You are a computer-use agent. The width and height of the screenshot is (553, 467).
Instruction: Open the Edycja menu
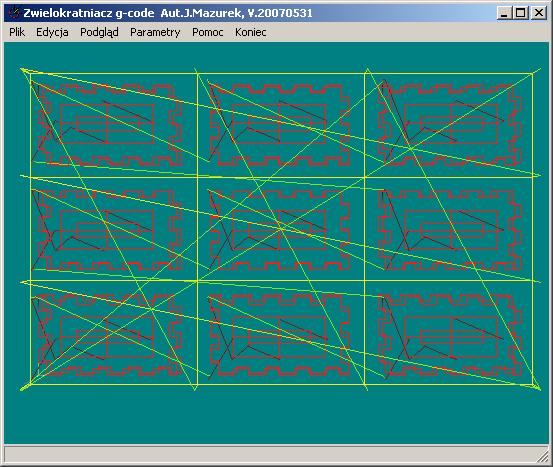pyautogui.click(x=52, y=32)
